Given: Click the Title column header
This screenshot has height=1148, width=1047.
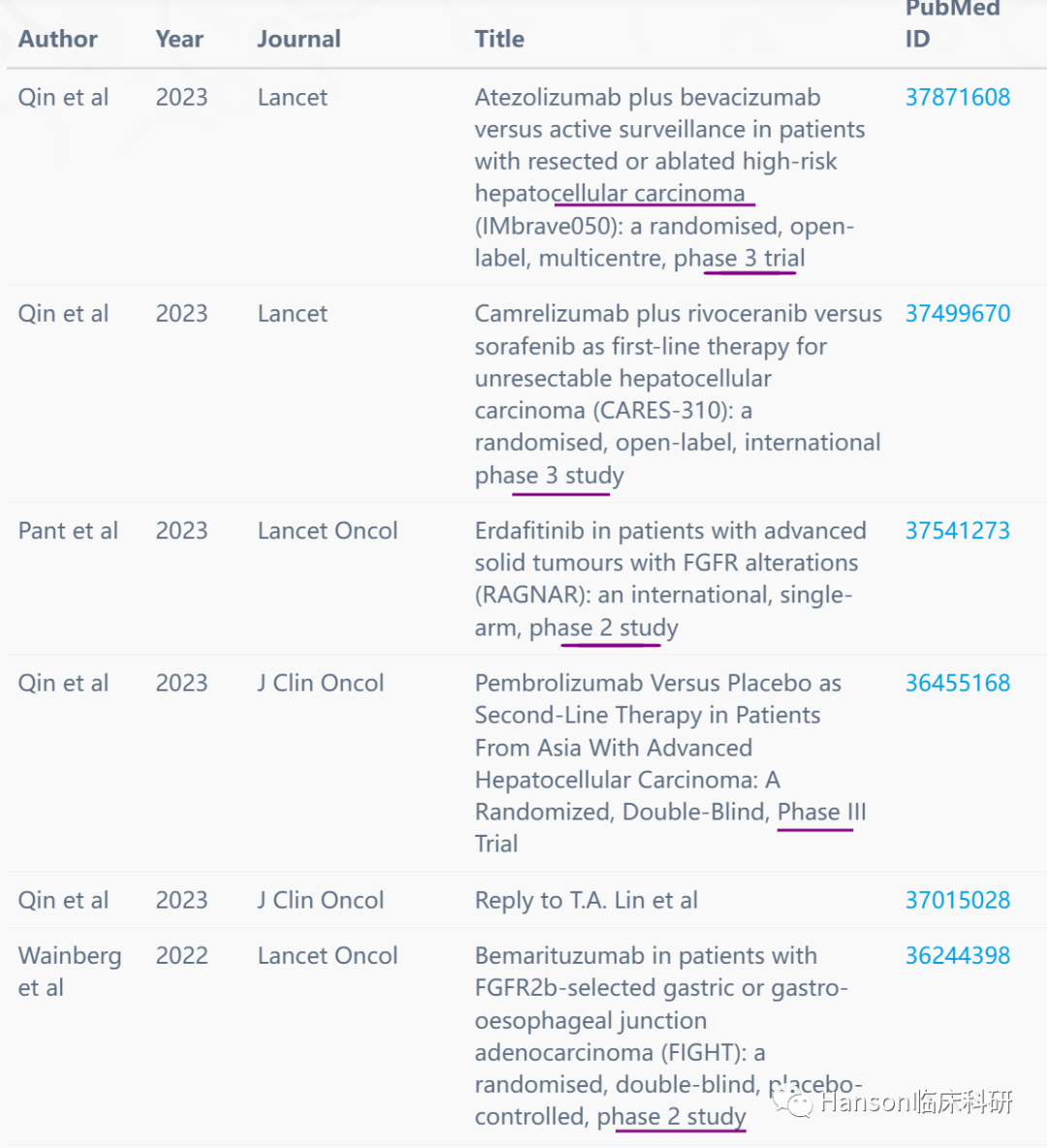Looking at the screenshot, I should [x=499, y=39].
